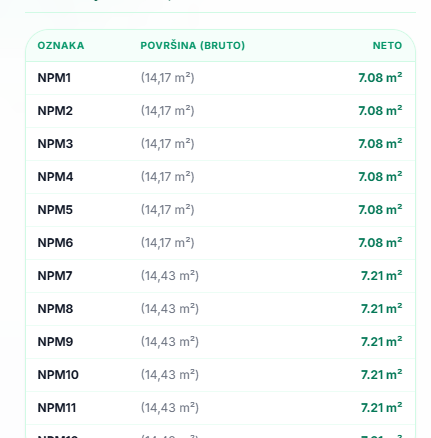Select the NPM2 label cell

click(55, 111)
